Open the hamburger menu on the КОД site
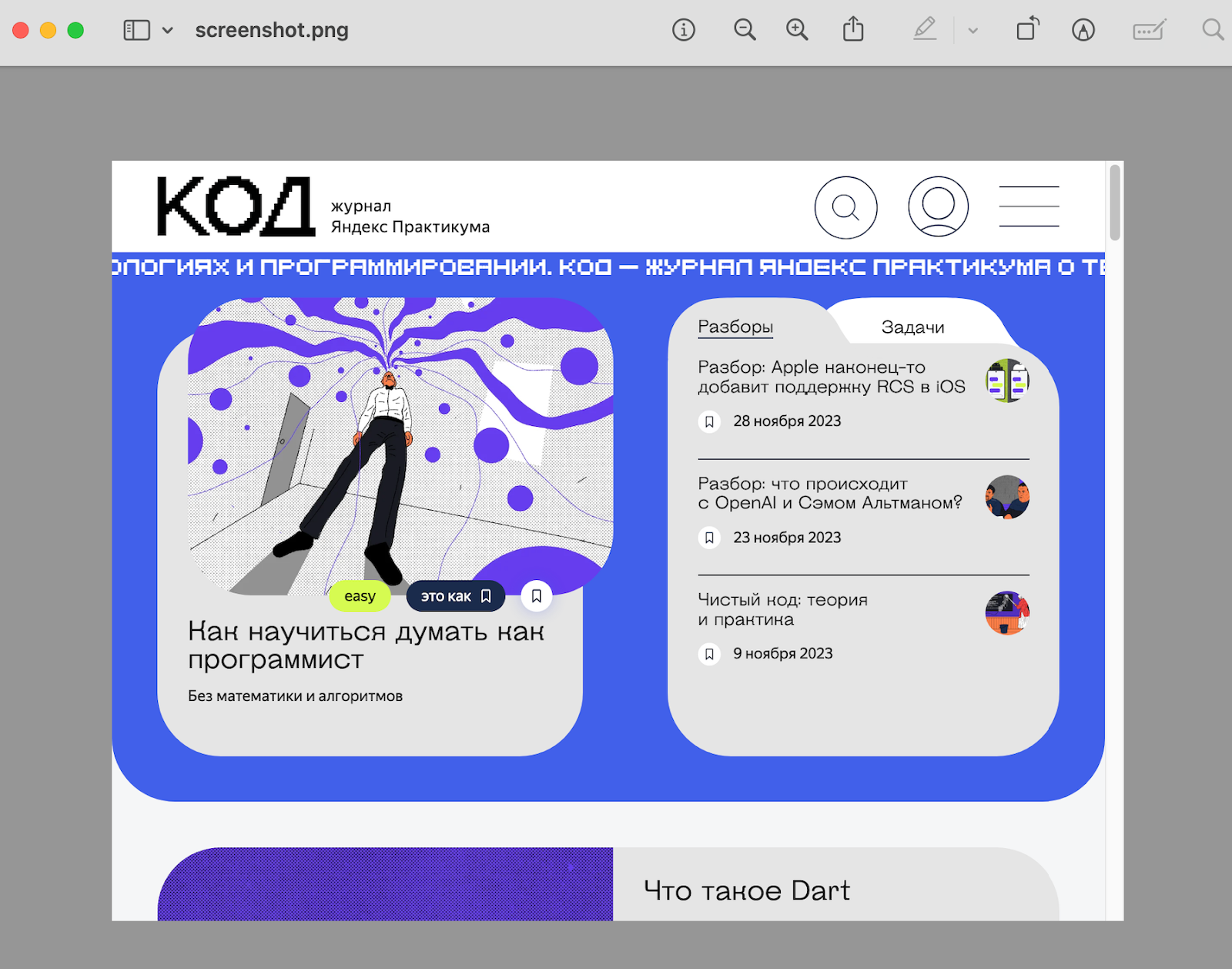 click(x=1029, y=205)
